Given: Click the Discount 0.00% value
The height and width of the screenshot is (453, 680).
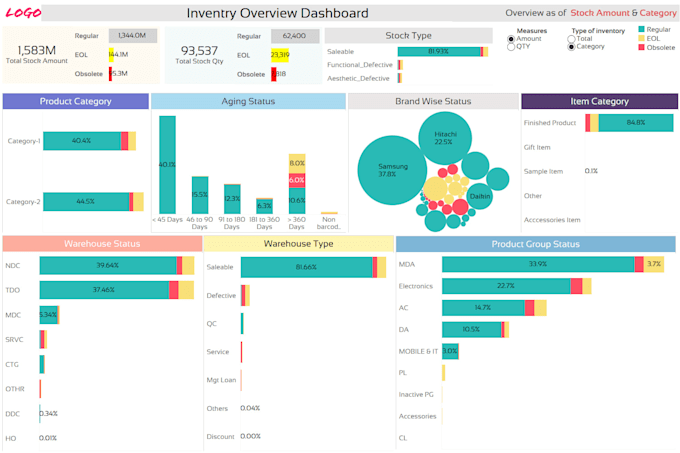Looking at the screenshot, I should [x=250, y=437].
